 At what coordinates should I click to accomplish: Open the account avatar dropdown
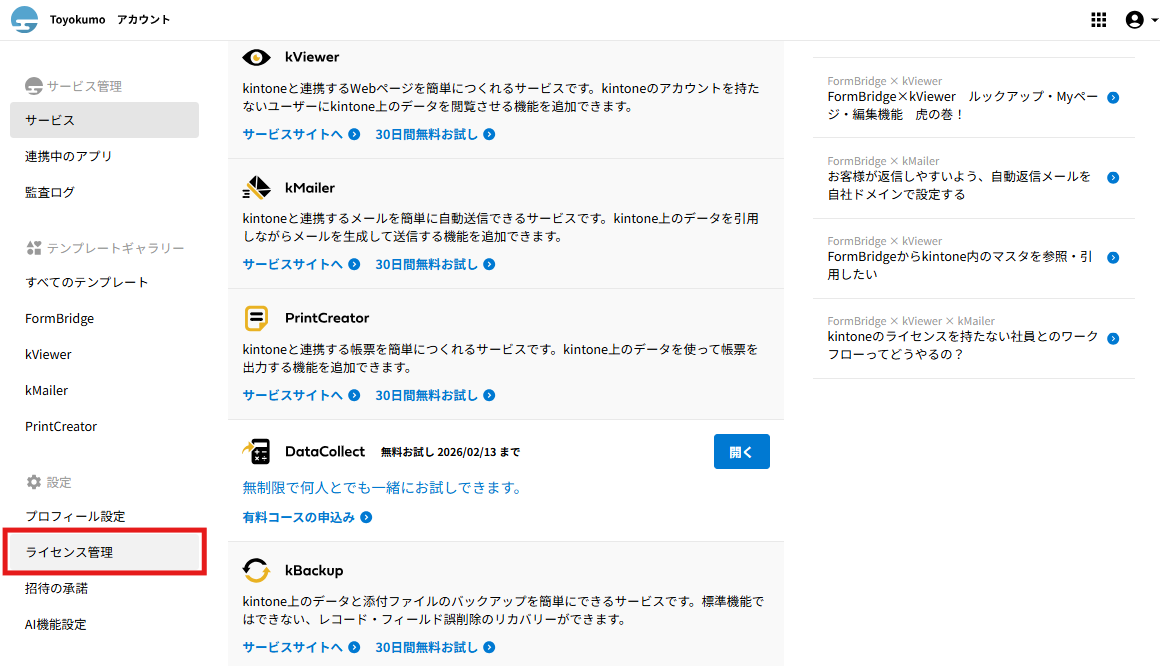click(1140, 20)
